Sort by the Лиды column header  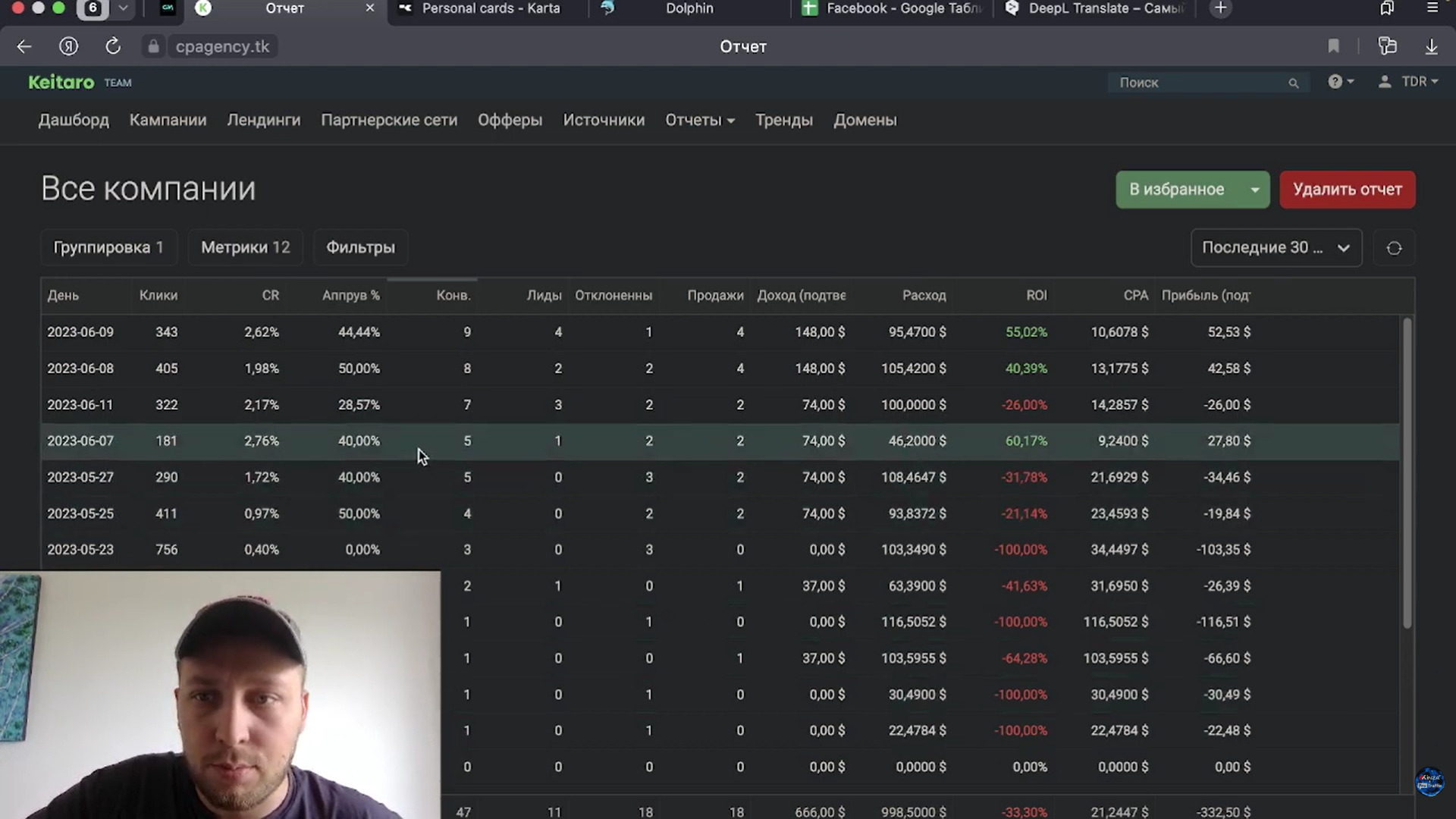544,296
